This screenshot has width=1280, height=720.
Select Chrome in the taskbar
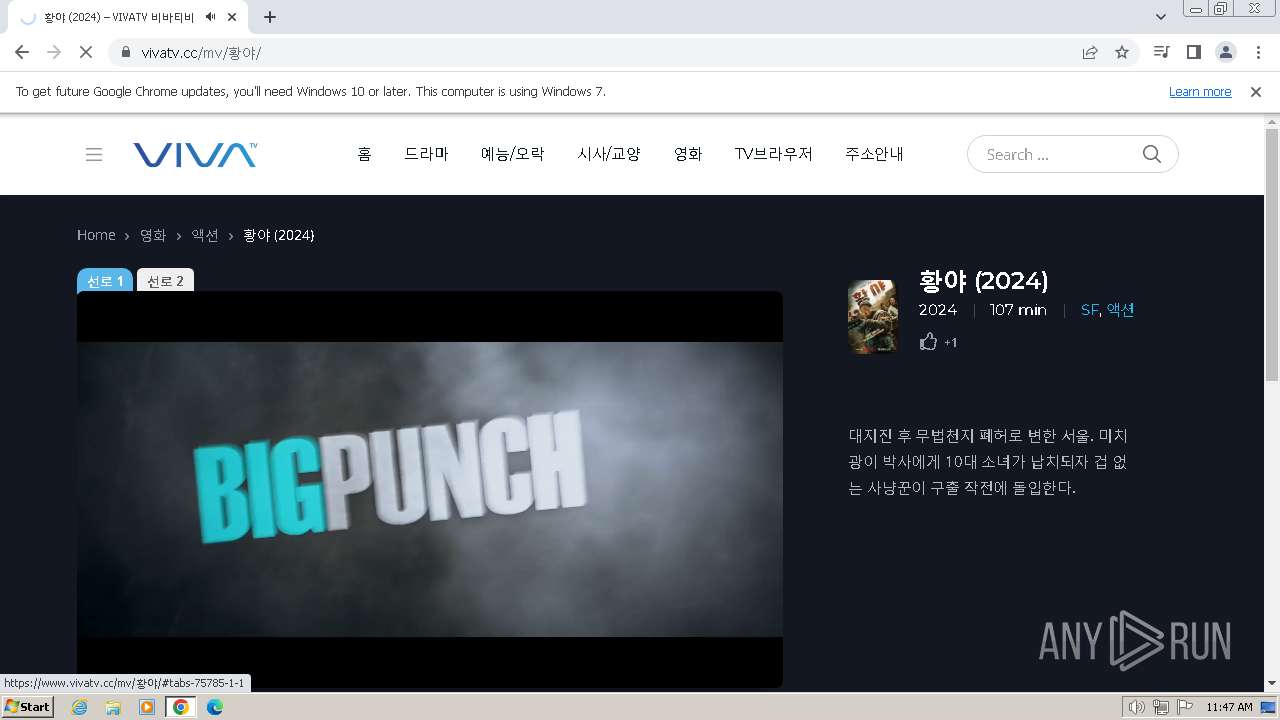coord(180,707)
